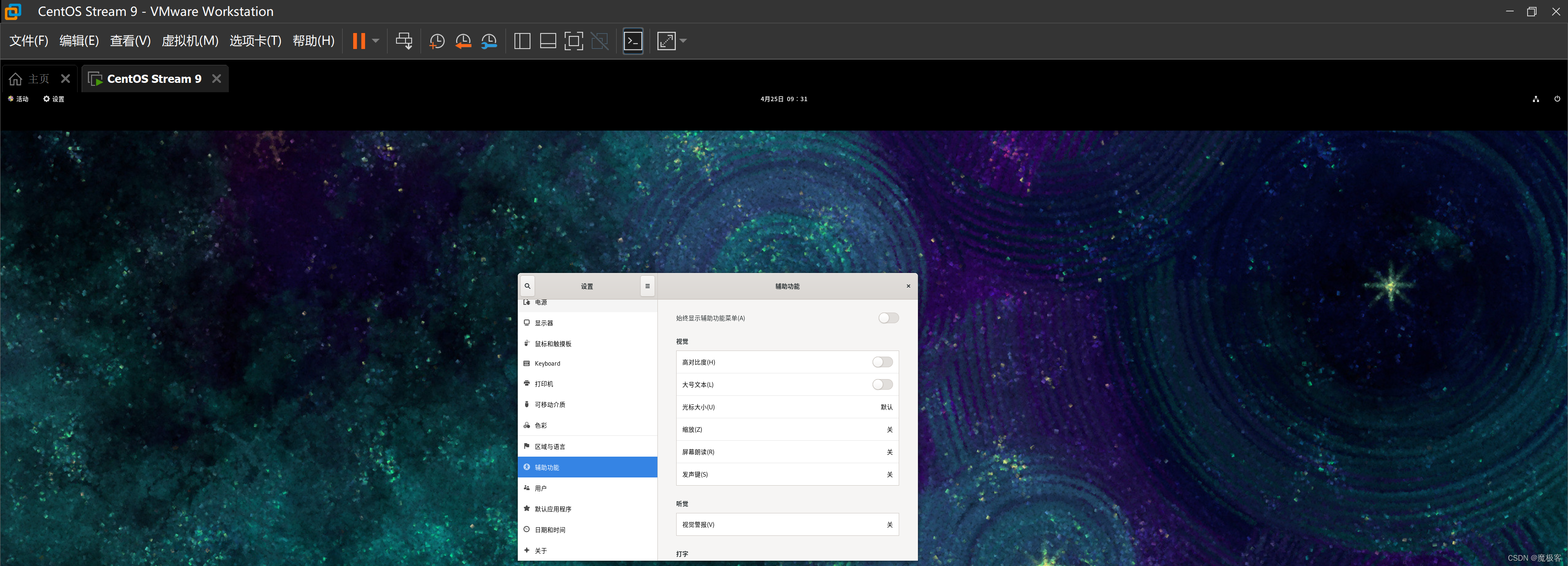Click the pause virtual machine icon
Image resolution: width=1568 pixels, height=566 pixels.
click(359, 41)
